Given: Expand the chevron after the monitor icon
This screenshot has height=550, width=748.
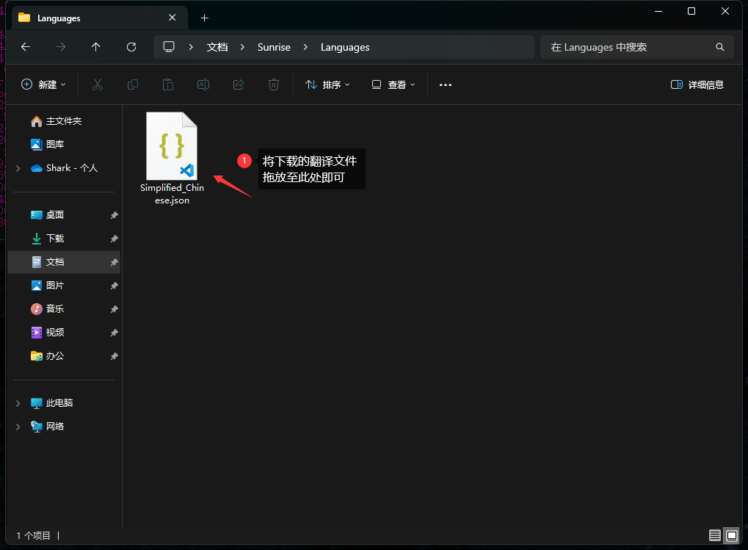Looking at the screenshot, I should [x=191, y=47].
